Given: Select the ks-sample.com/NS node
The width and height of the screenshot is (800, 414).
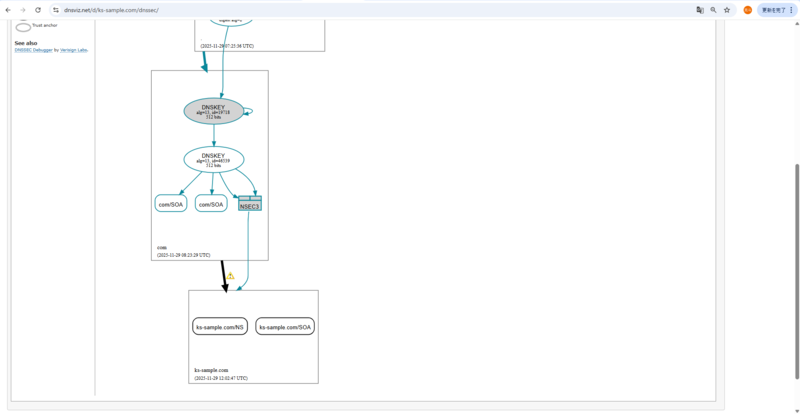Looking at the screenshot, I should pyautogui.click(x=220, y=327).
